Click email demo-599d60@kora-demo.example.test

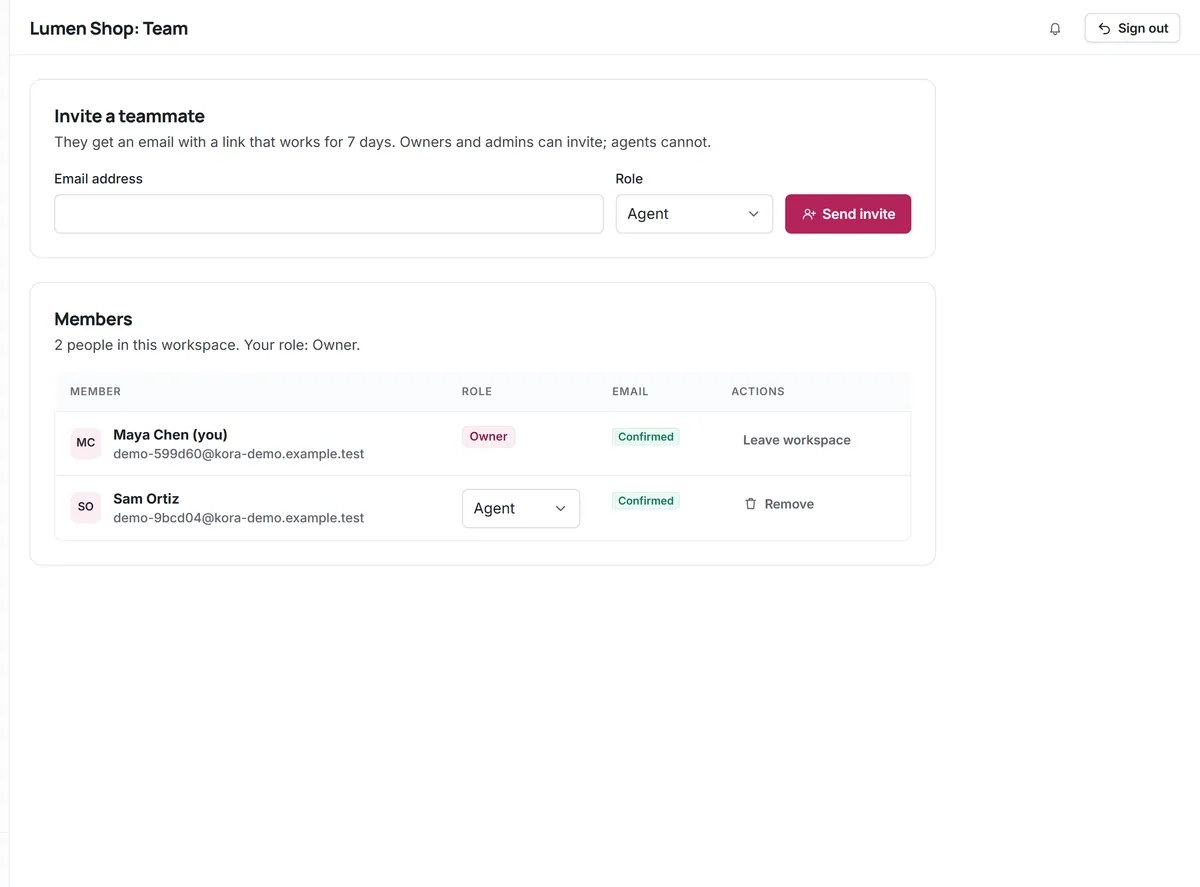click(x=238, y=454)
